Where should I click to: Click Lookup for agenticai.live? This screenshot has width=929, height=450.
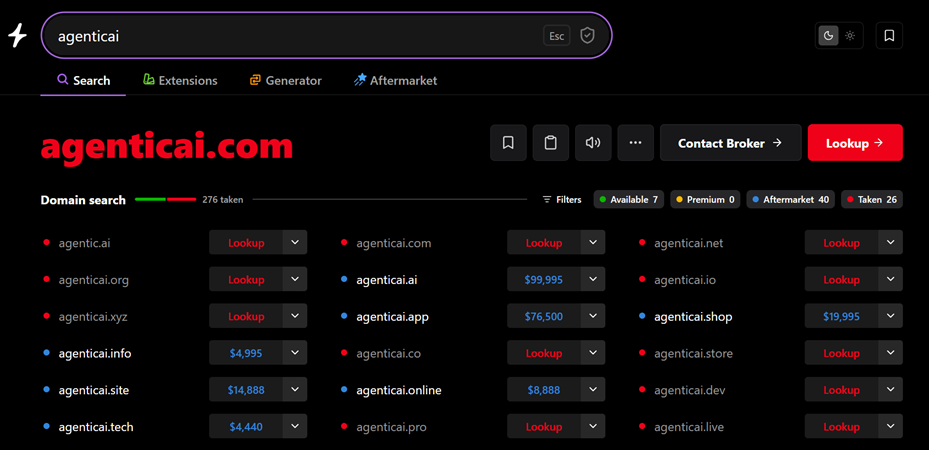pos(841,426)
